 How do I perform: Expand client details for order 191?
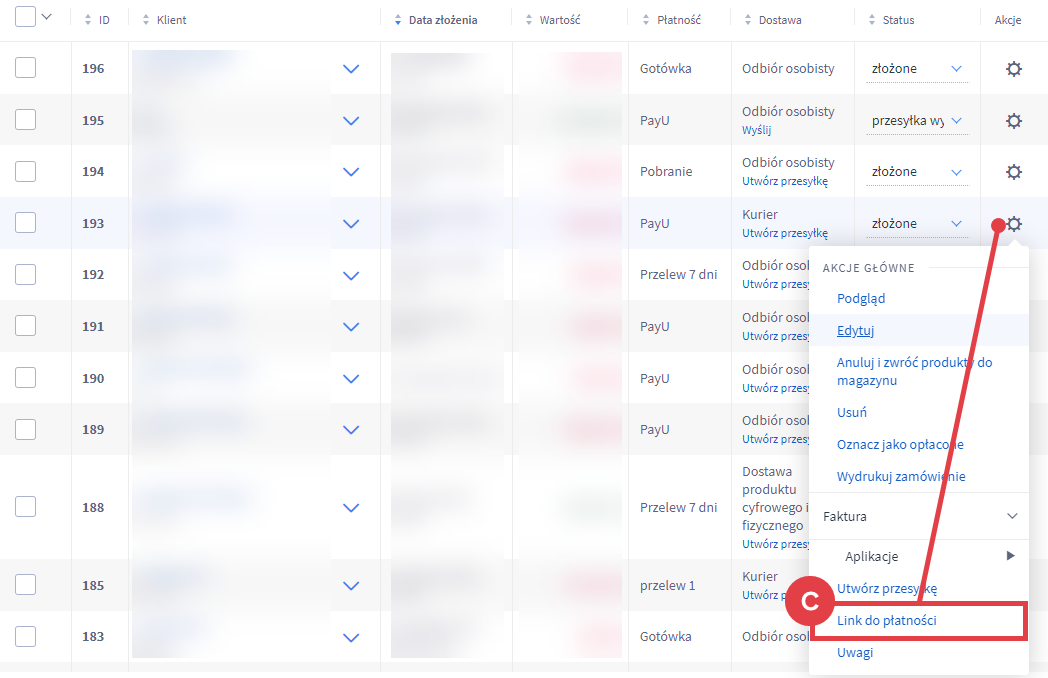[351, 327]
